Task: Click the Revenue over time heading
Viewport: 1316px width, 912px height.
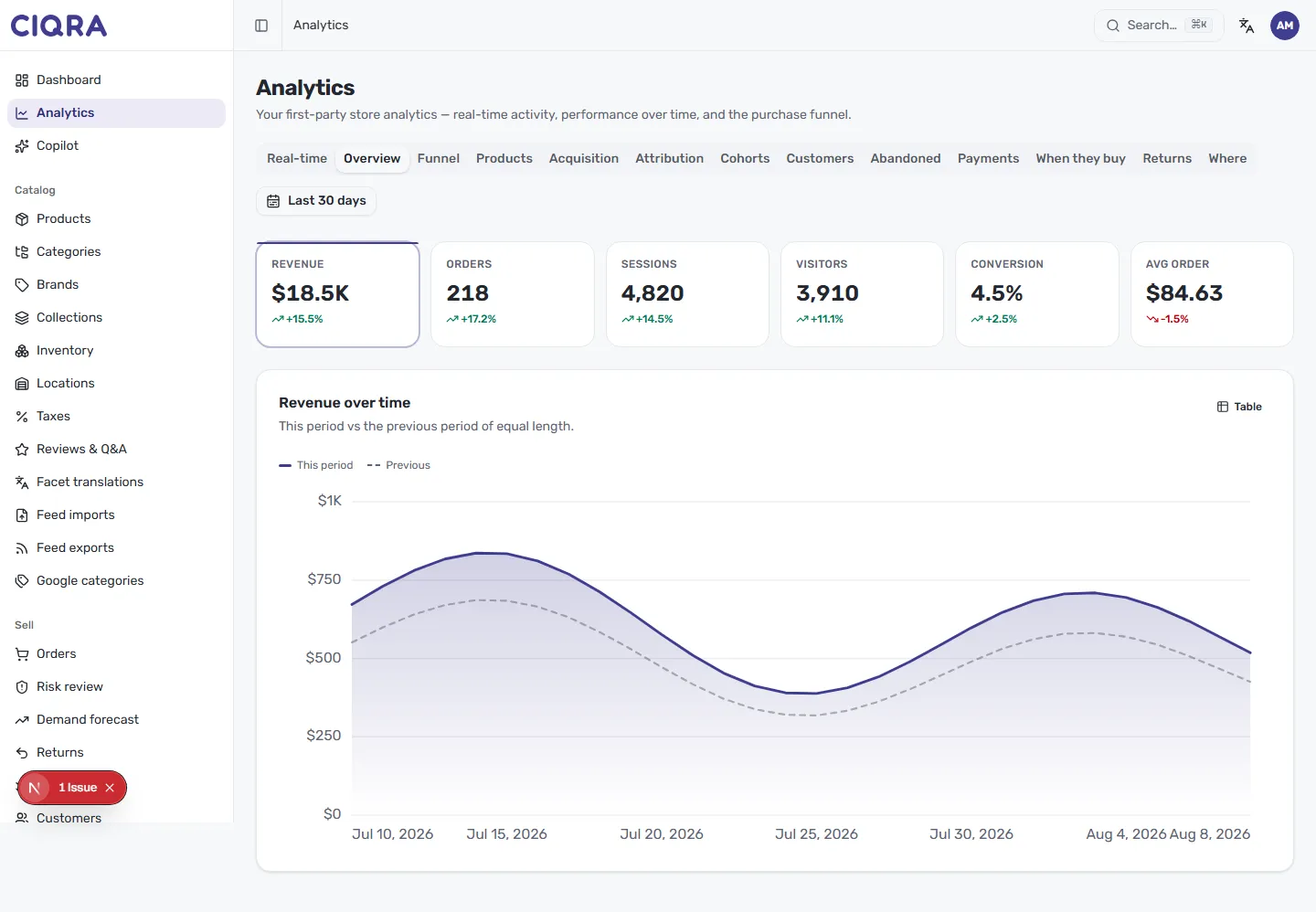Action: pos(345,403)
